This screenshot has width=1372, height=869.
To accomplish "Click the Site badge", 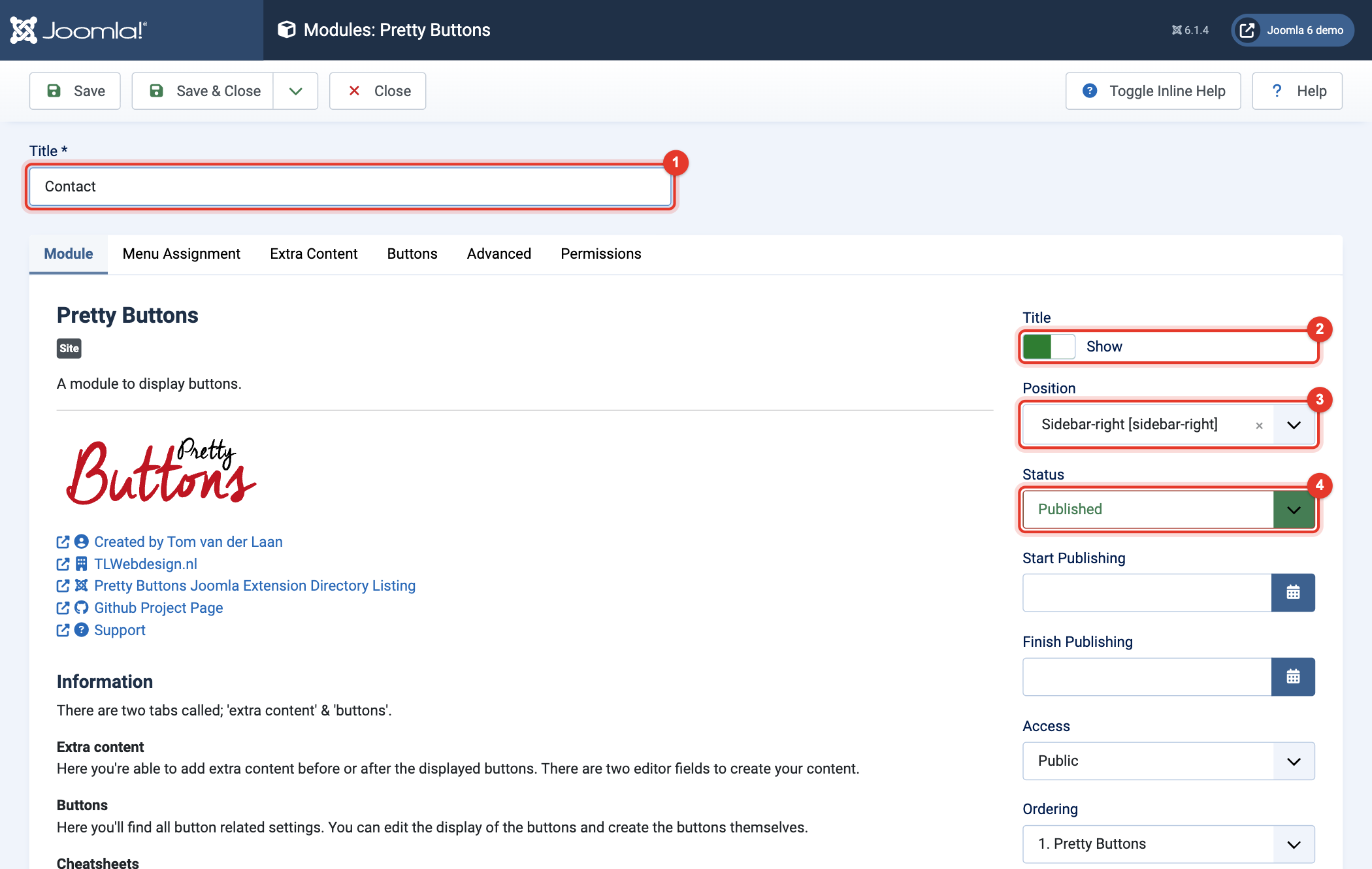I will 69,348.
